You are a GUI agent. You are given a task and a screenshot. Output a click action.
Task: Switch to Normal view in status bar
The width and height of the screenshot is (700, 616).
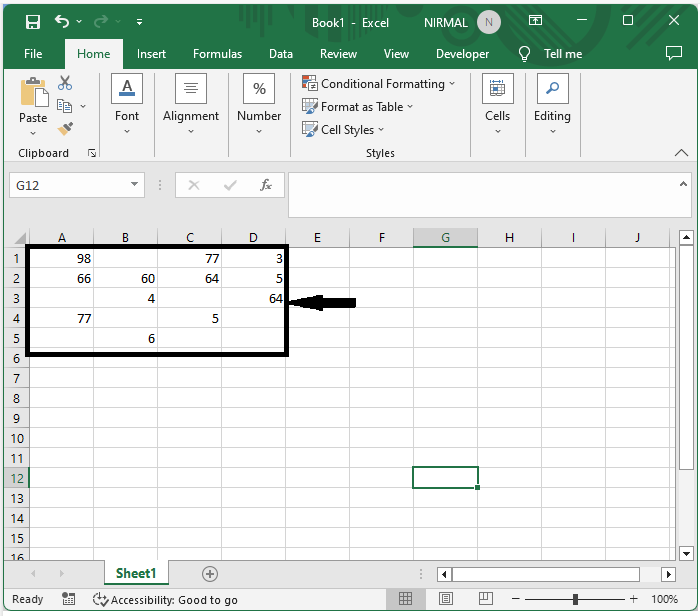[x=405, y=599]
